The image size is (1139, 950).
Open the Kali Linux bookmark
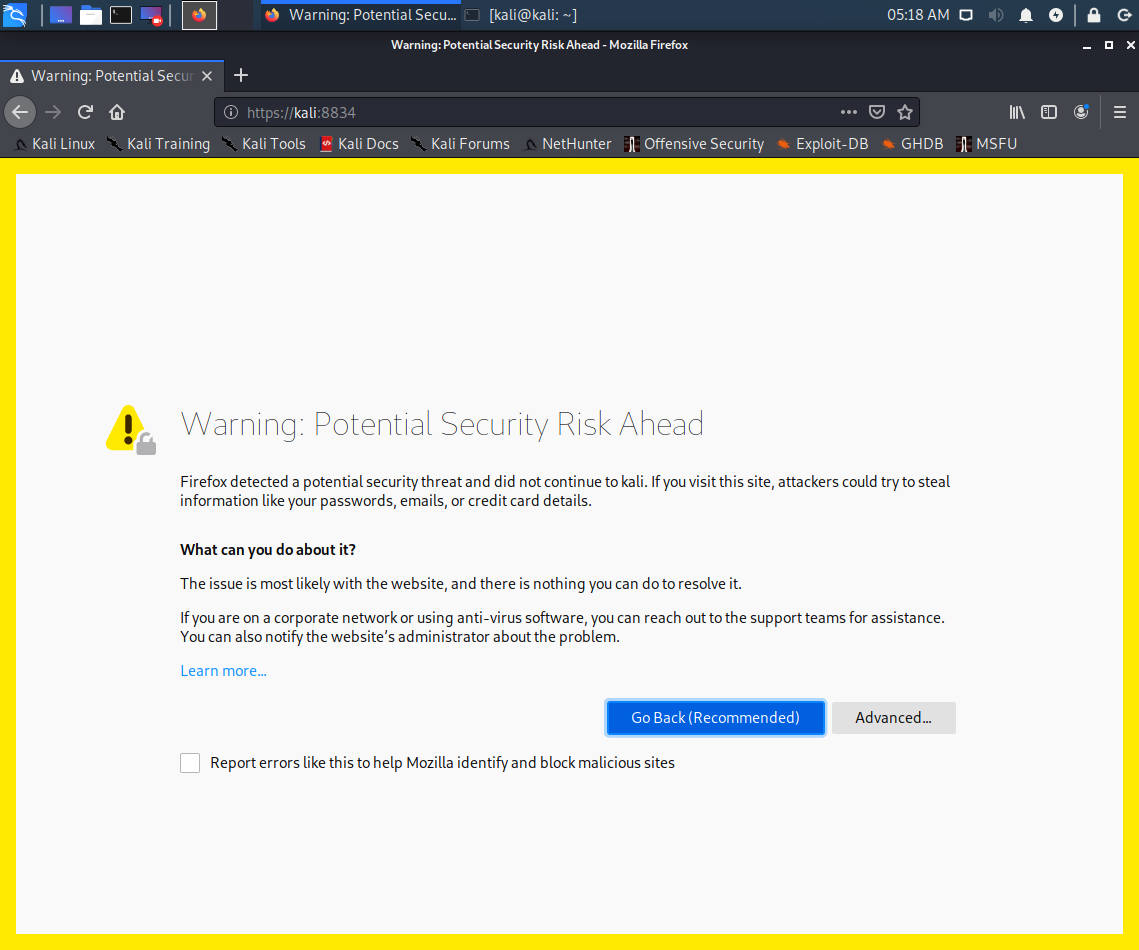(55, 144)
